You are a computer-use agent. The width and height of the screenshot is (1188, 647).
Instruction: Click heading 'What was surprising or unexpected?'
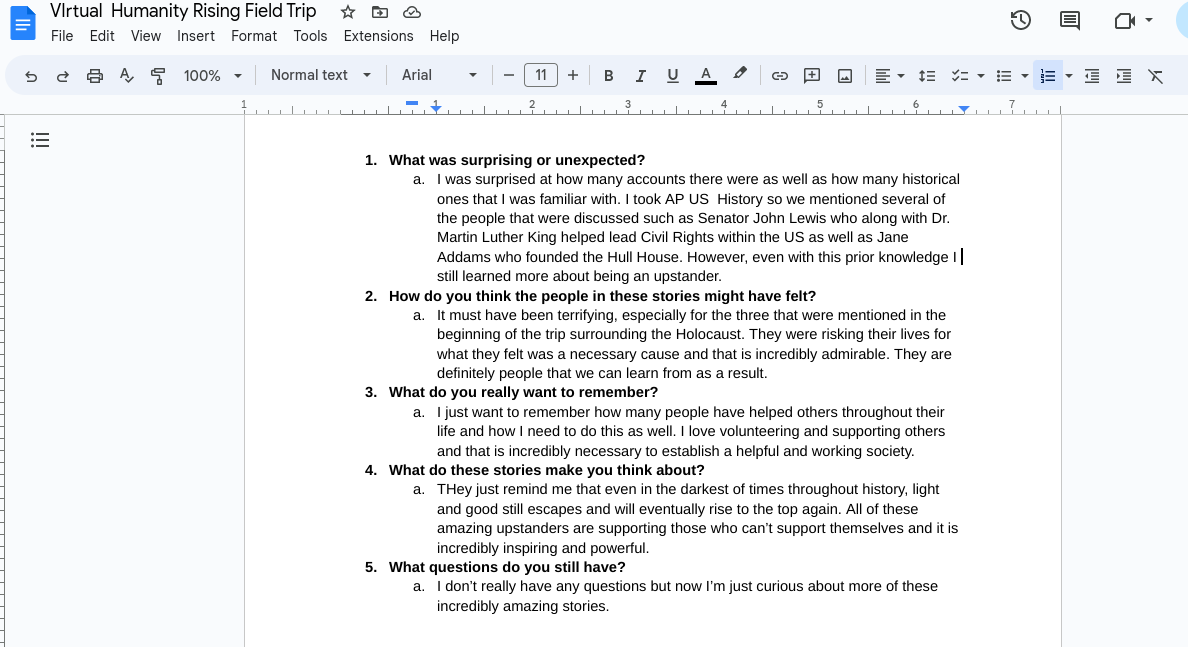click(x=517, y=160)
